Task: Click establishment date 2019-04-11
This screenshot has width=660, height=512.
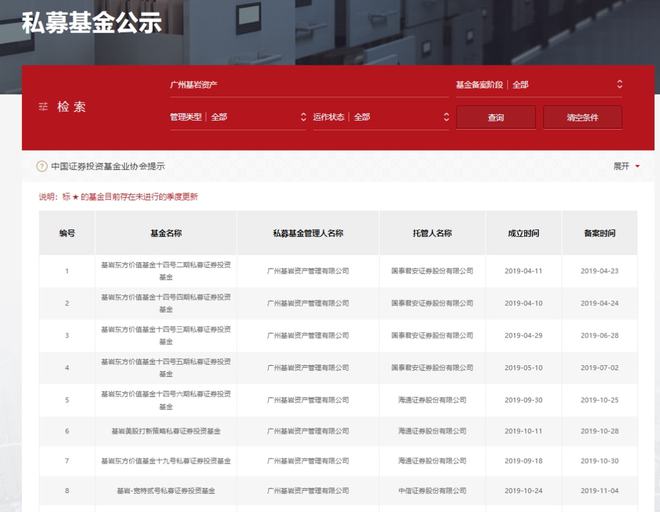Action: click(524, 271)
